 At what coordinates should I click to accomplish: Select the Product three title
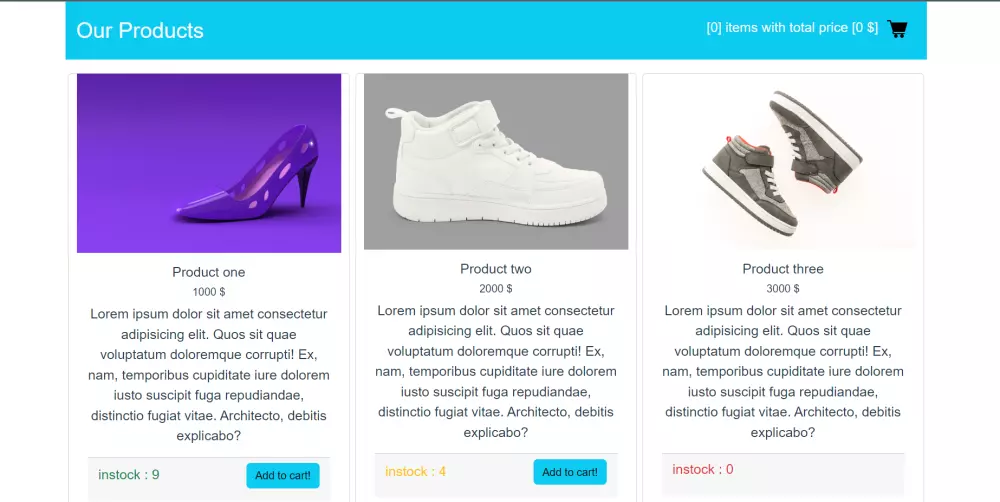(x=783, y=269)
